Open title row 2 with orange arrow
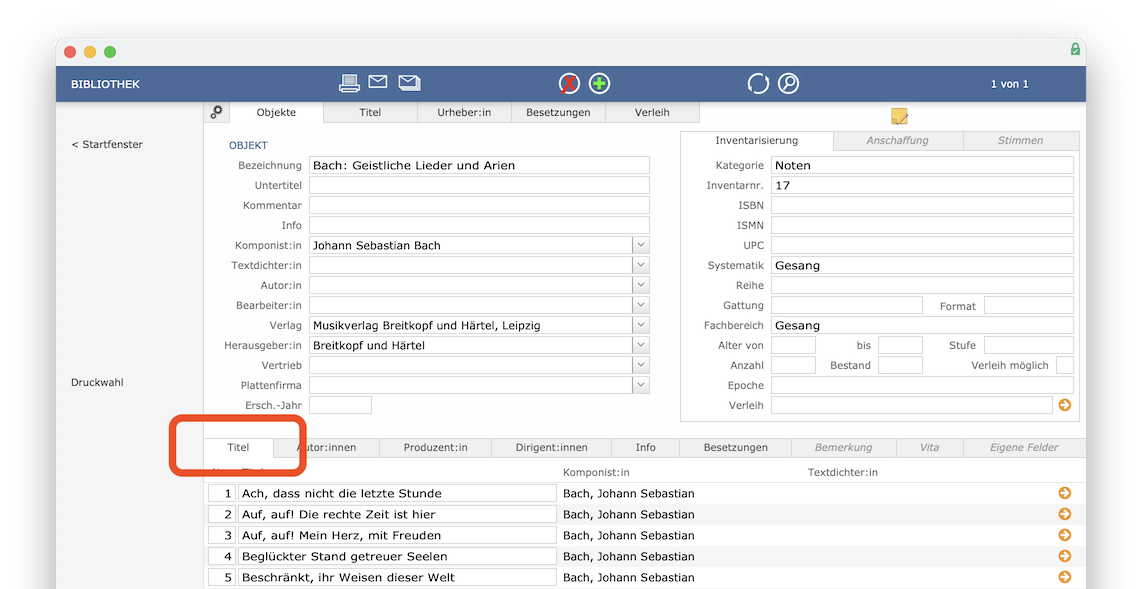This screenshot has width=1142, height=589. 1065,514
